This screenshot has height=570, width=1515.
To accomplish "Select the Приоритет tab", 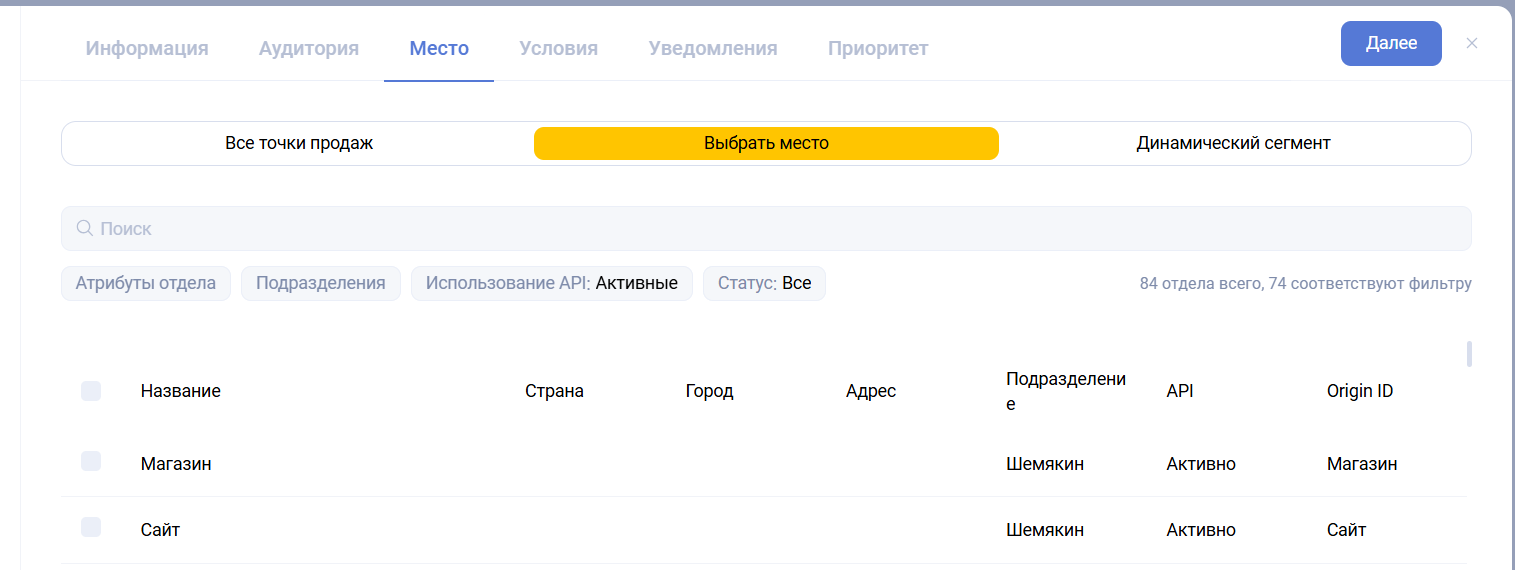I will 878,48.
